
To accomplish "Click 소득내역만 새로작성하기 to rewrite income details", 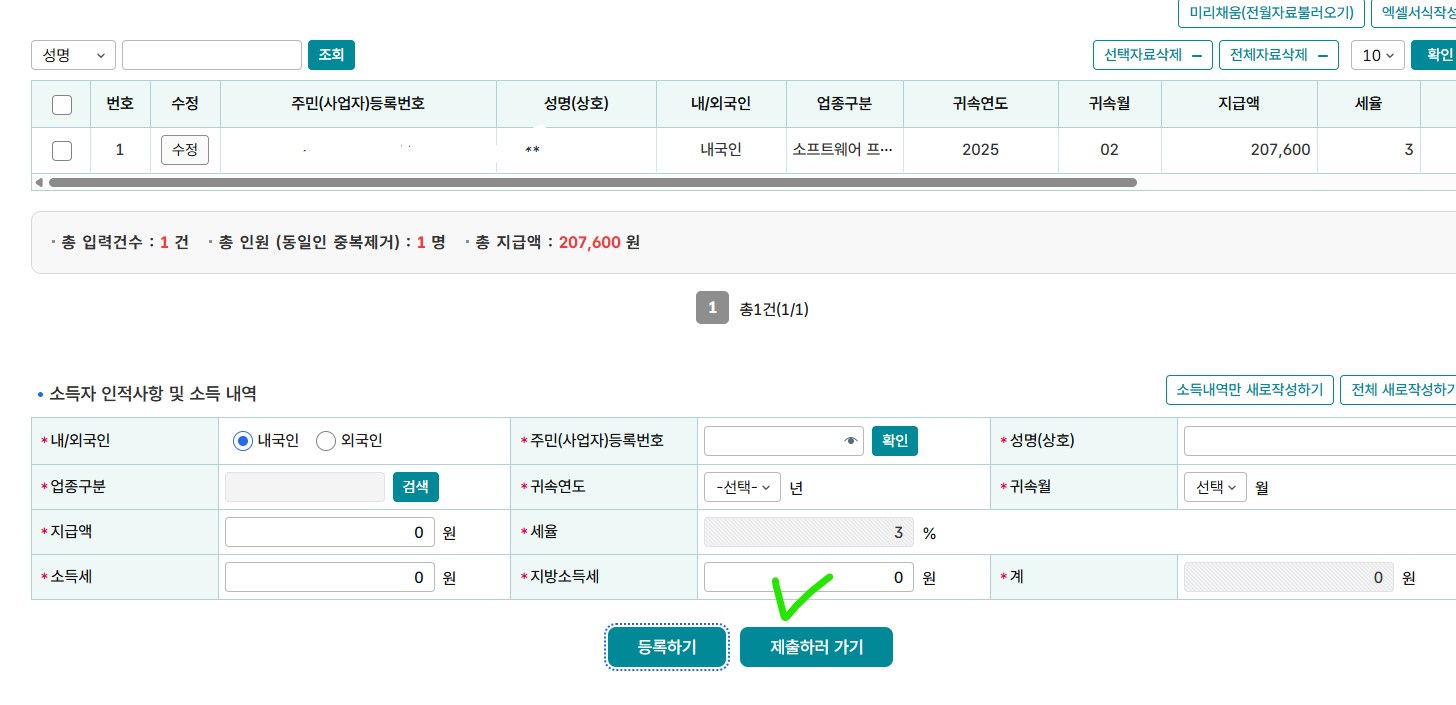I will [1249, 390].
